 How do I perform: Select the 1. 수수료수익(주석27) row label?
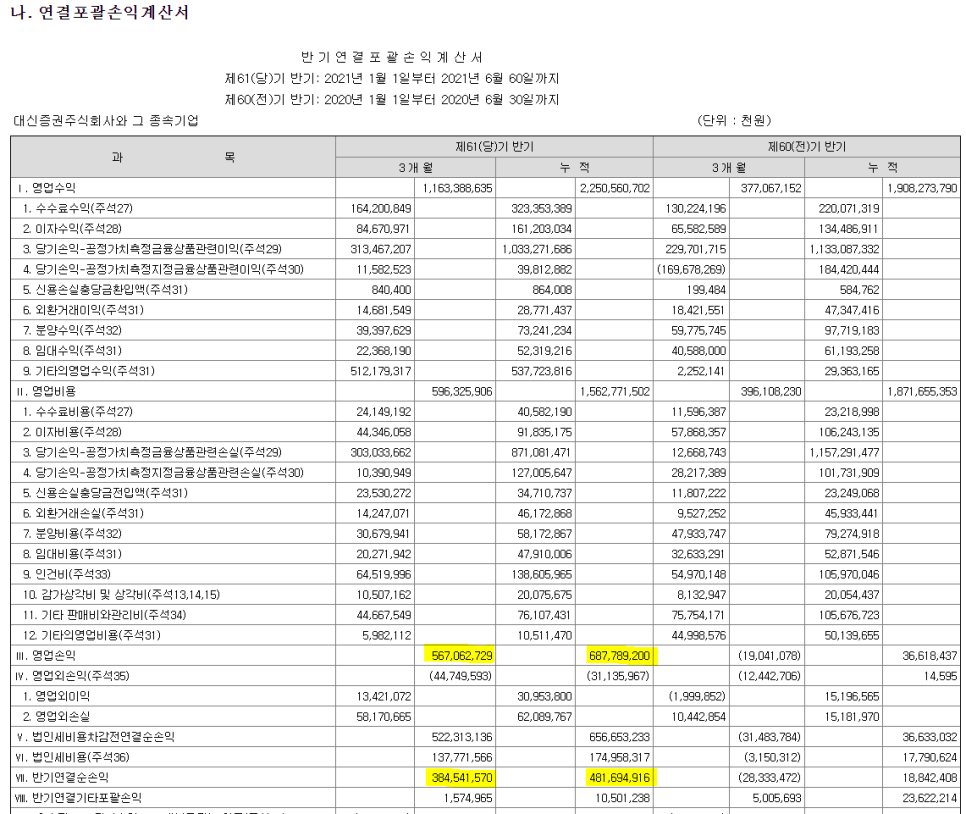(x=75, y=208)
